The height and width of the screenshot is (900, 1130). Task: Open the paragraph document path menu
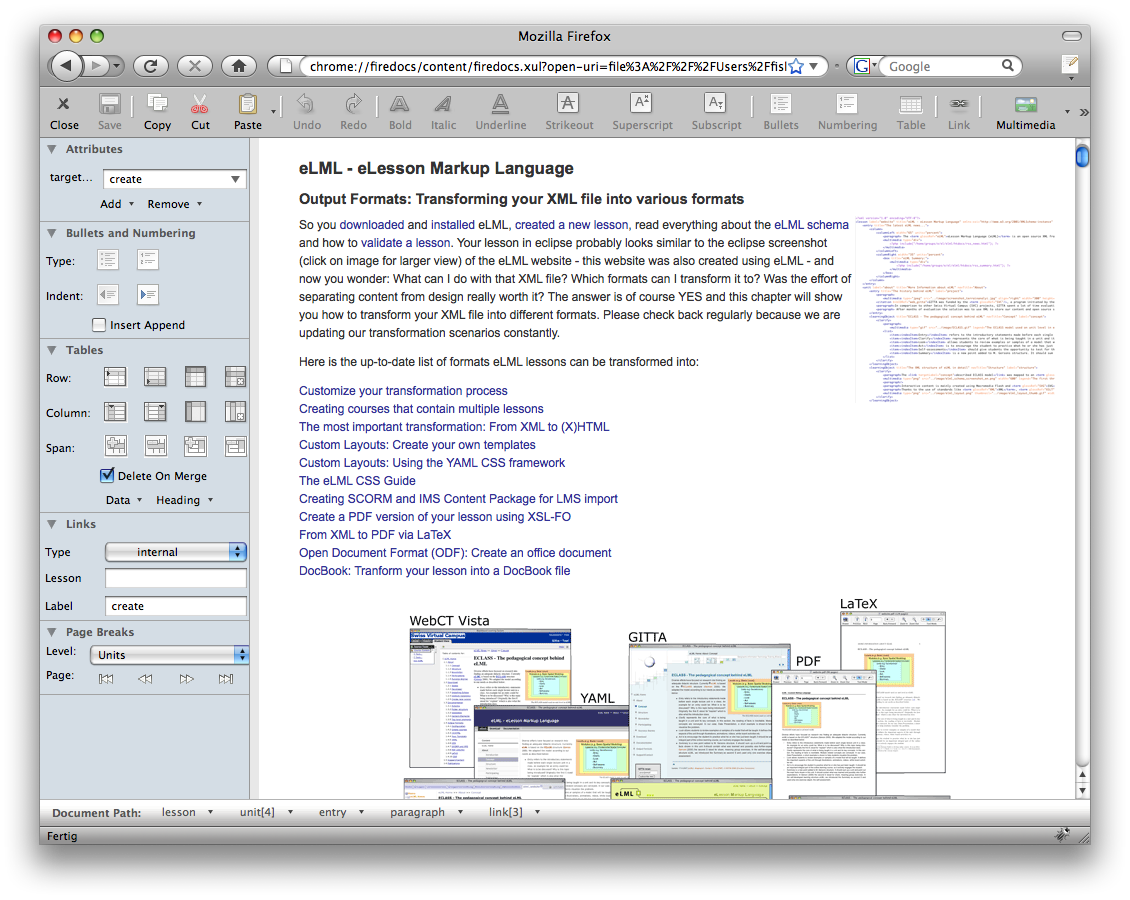pos(427,812)
